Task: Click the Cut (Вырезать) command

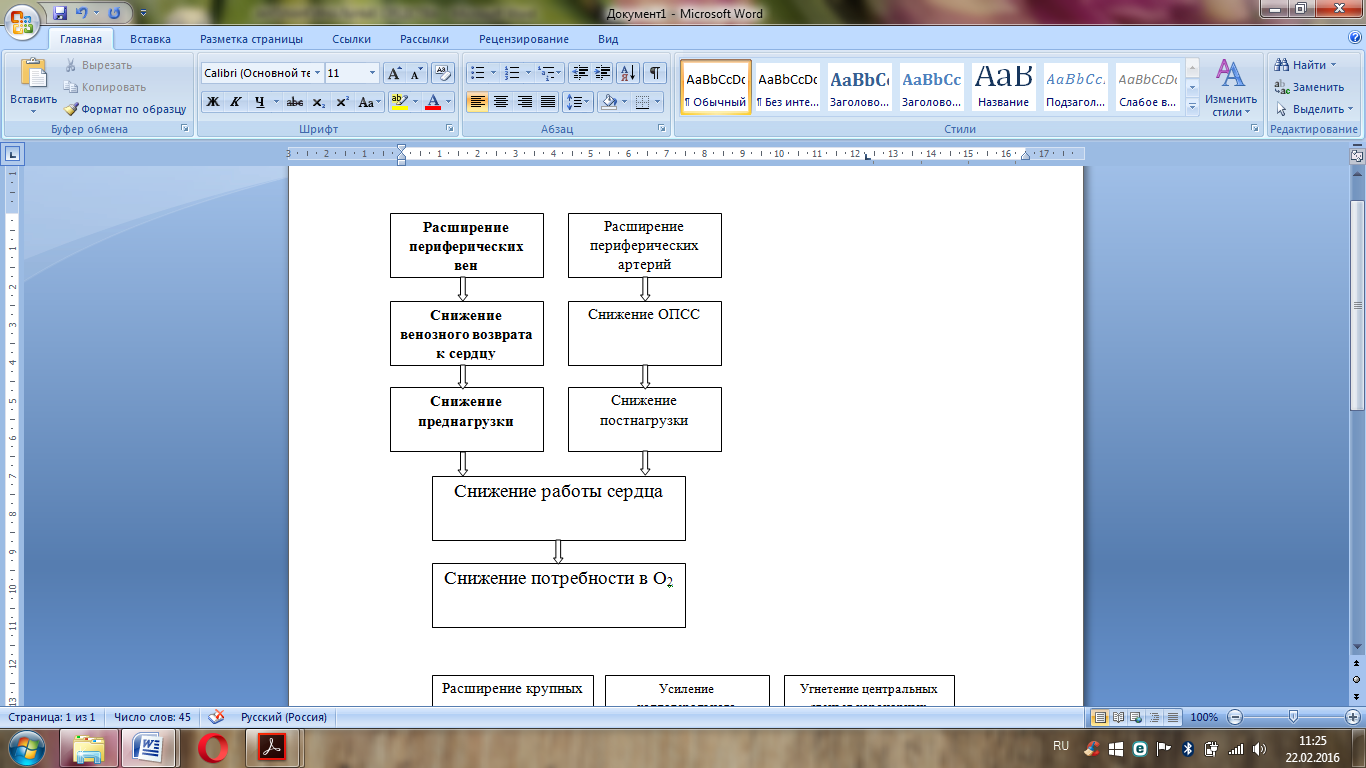Action: pyautogui.click(x=99, y=65)
